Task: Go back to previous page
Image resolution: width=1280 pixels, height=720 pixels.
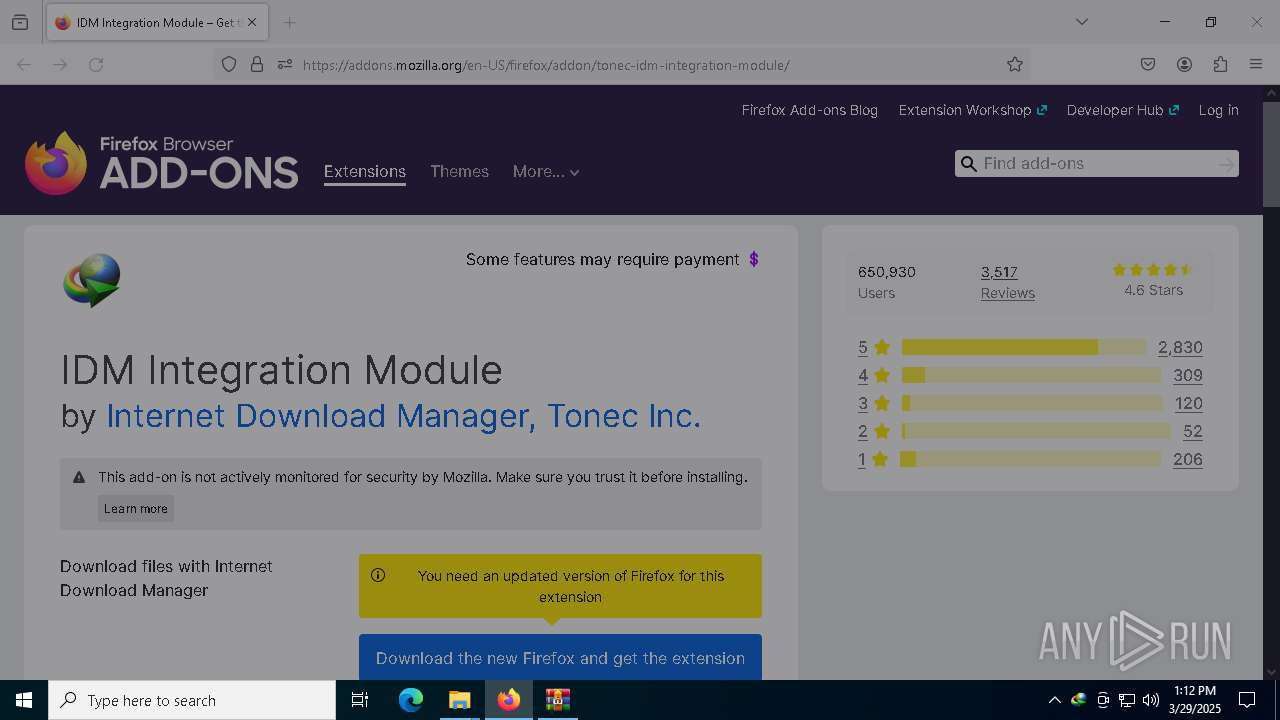Action: click(x=24, y=64)
